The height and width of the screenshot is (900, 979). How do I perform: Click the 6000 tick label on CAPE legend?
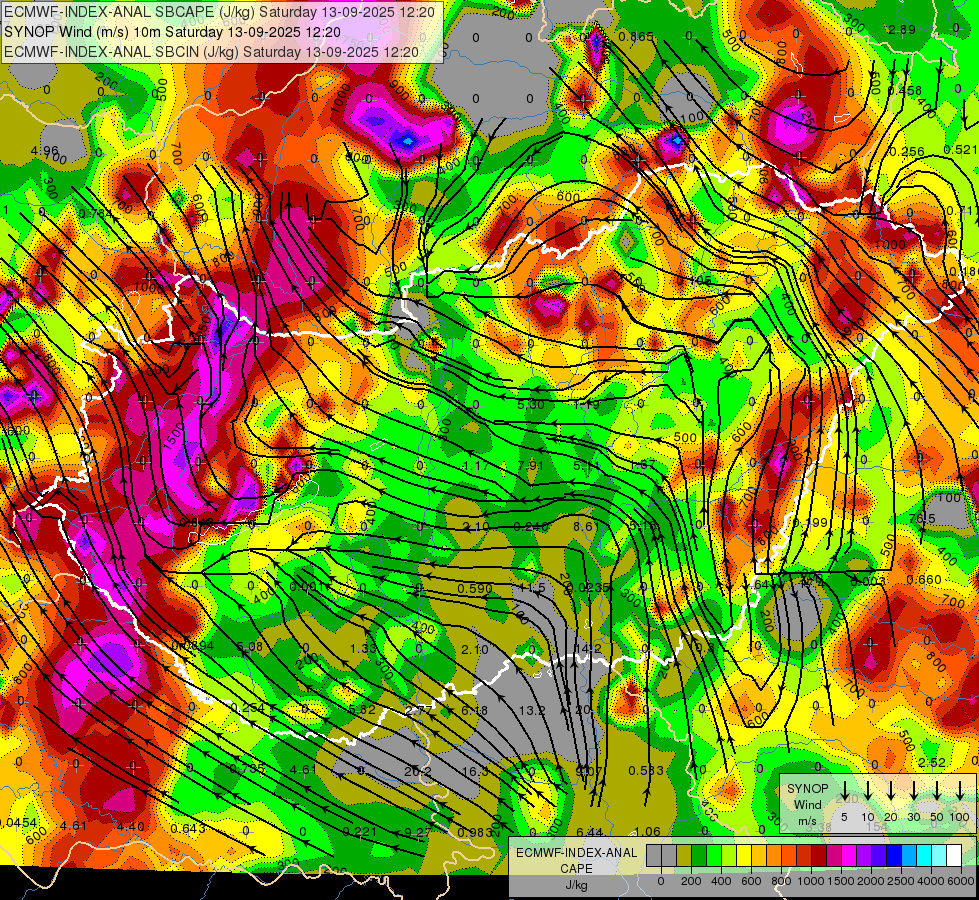[962, 881]
